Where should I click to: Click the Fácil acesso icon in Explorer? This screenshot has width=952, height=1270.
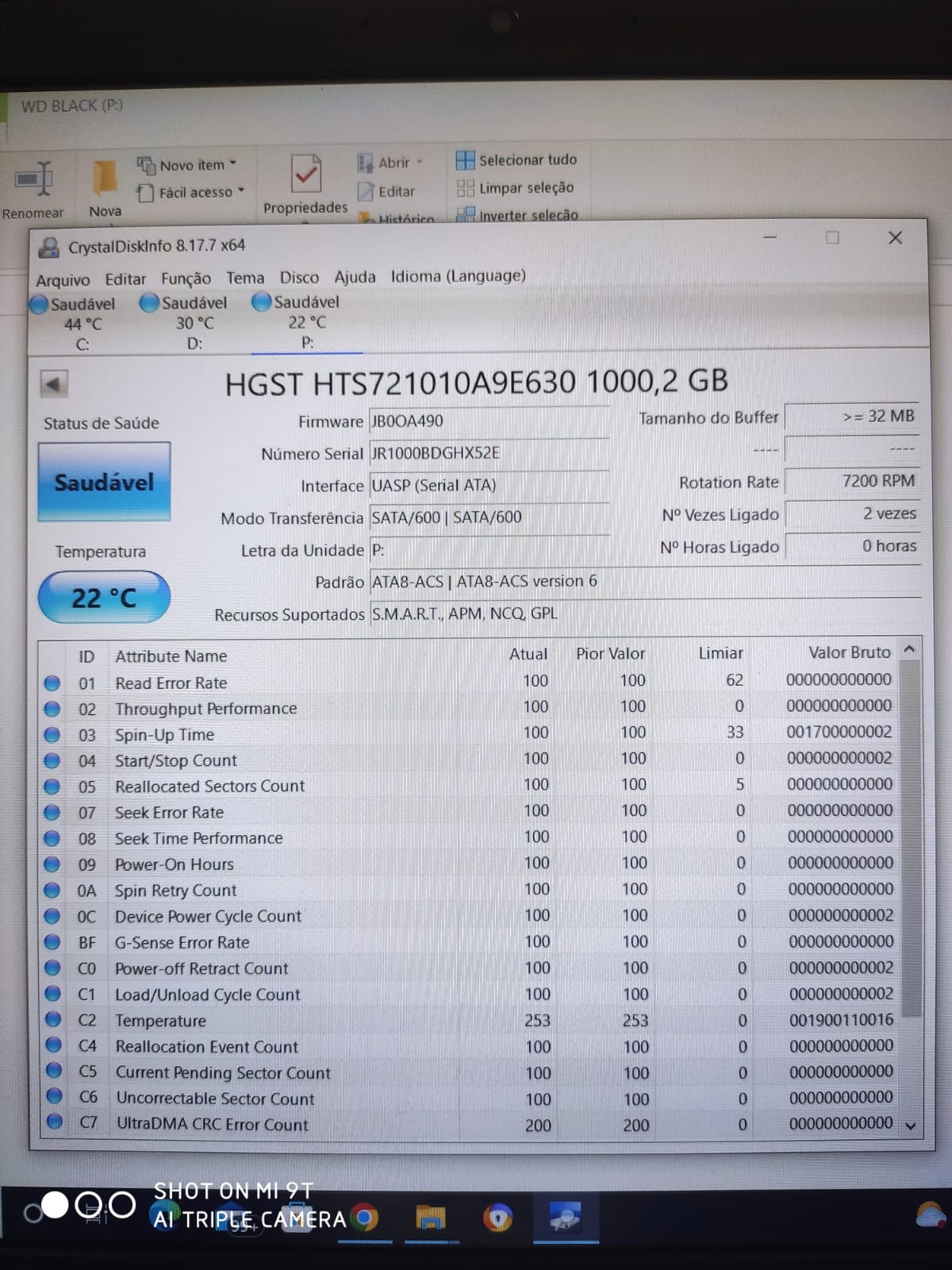coord(145,192)
